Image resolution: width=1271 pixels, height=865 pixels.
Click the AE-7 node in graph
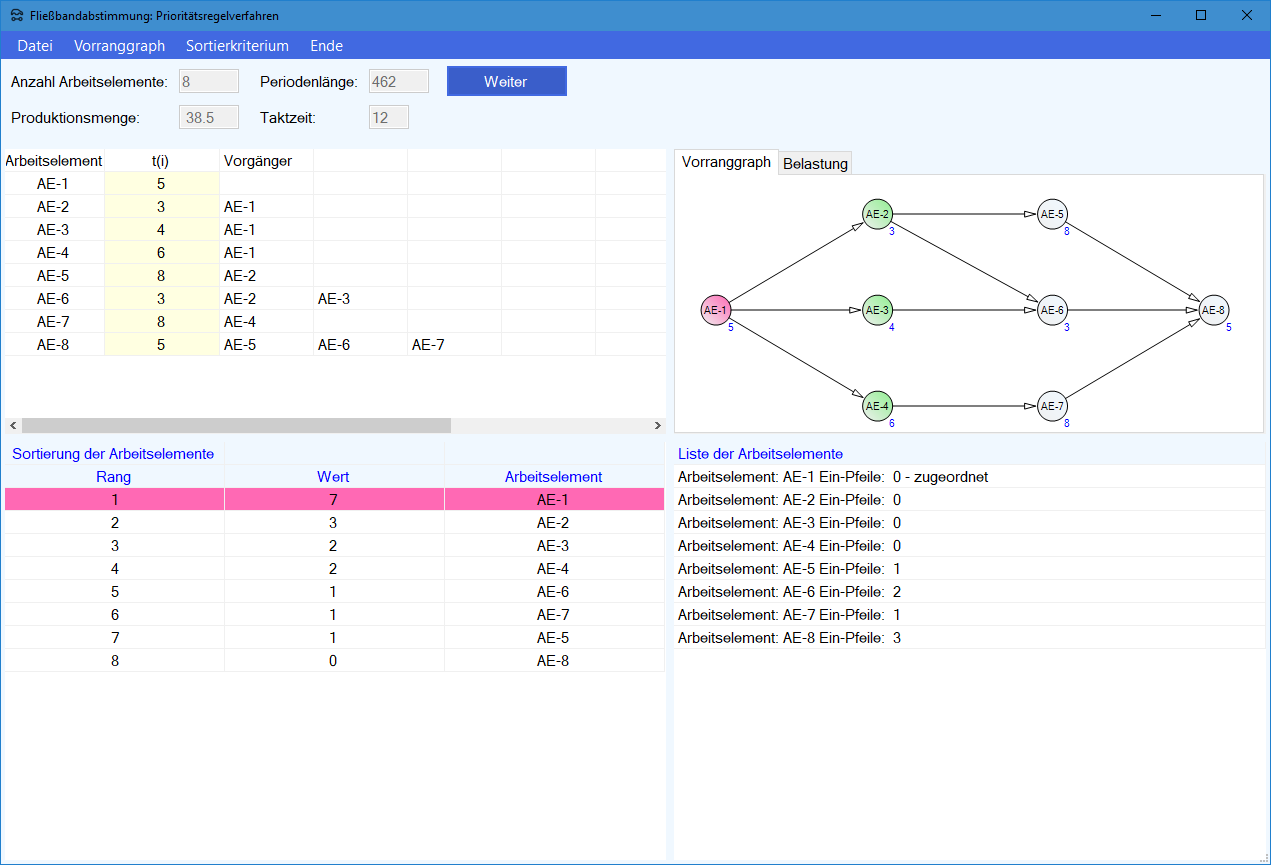click(1052, 406)
